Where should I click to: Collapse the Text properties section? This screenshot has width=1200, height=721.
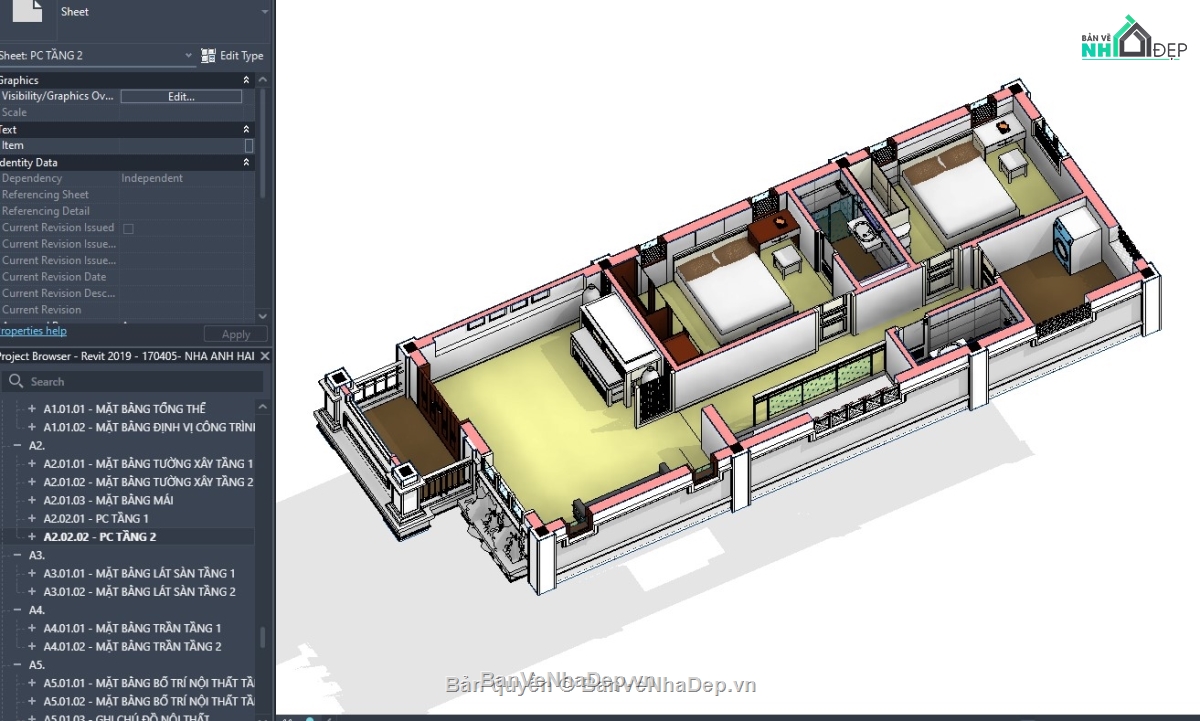(x=246, y=129)
